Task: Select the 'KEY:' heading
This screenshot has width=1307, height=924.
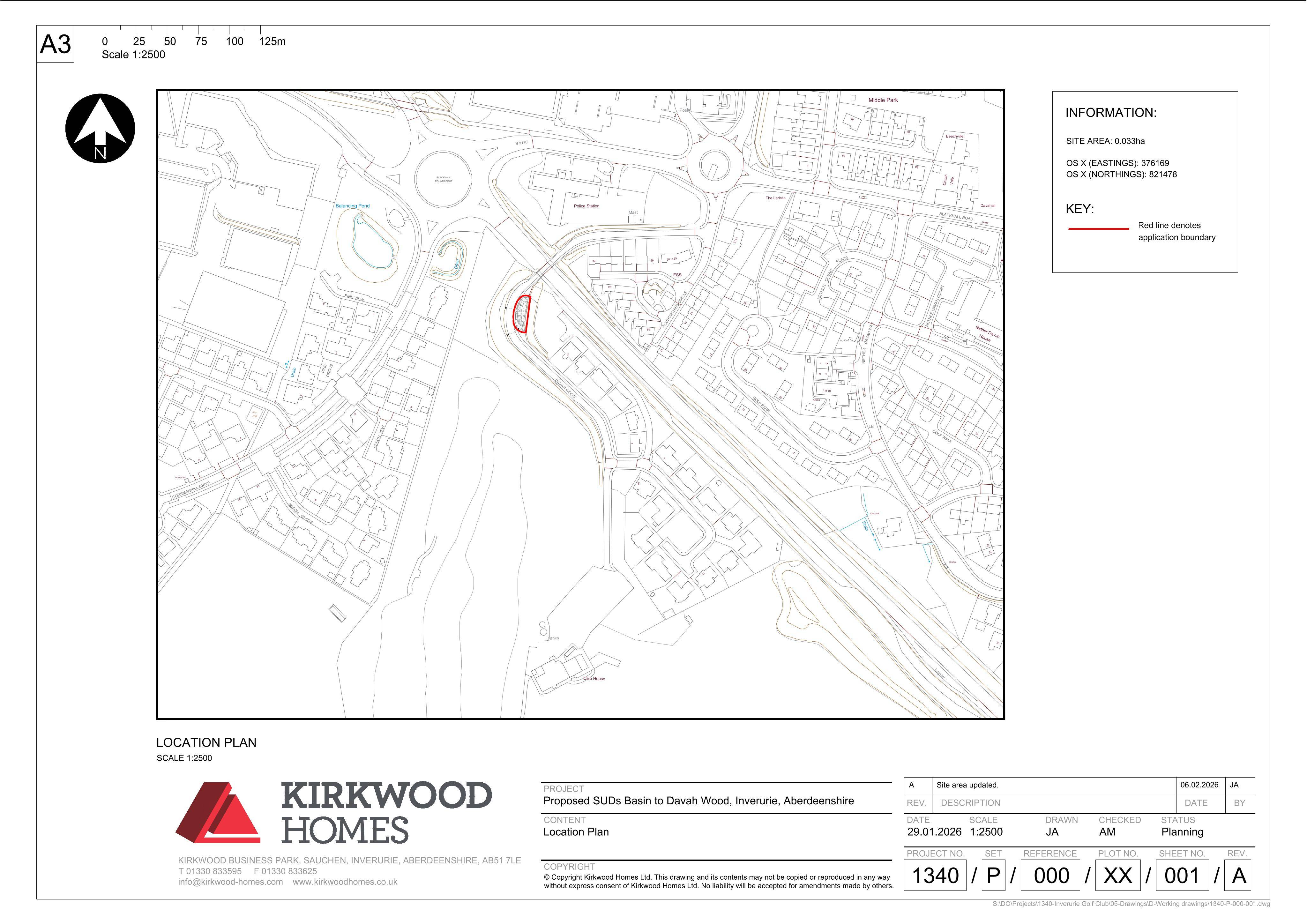Action: pos(1080,209)
